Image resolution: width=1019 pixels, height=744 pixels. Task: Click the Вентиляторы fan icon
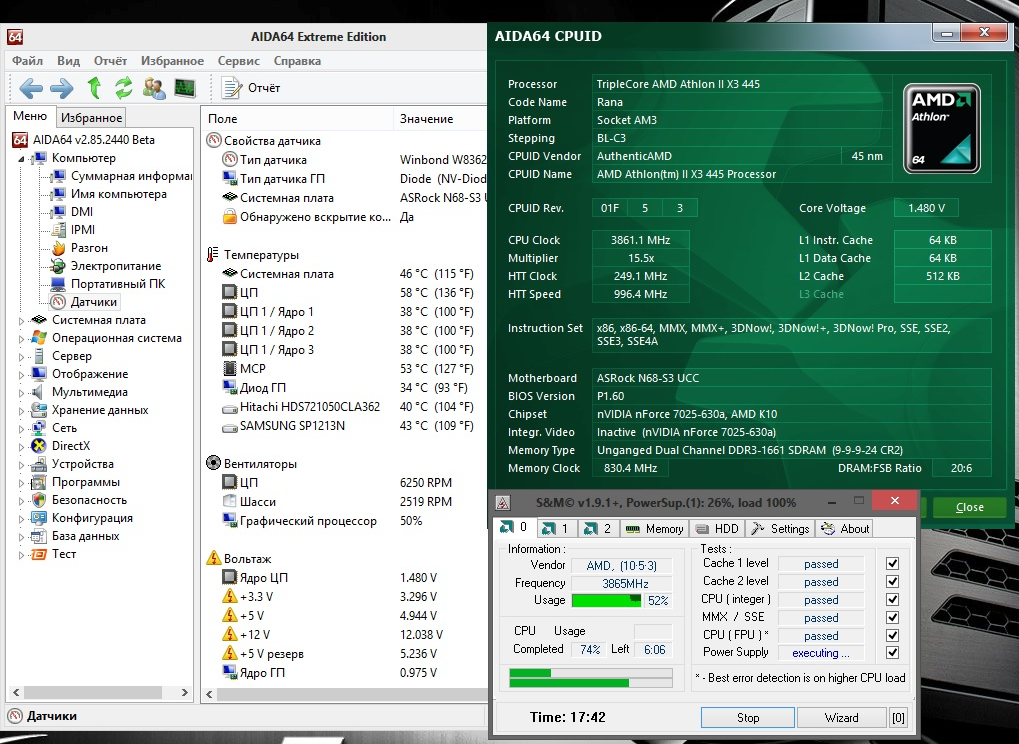[213, 463]
